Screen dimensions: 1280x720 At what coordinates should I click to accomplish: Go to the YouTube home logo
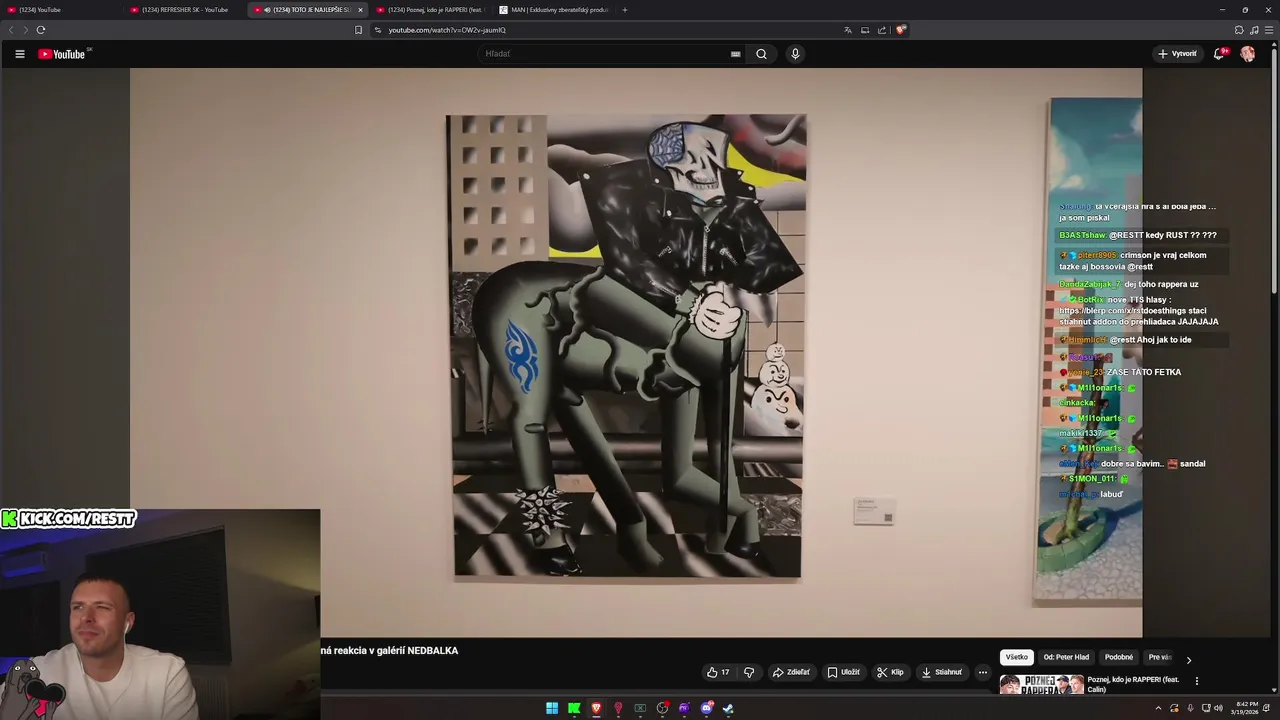[x=64, y=54]
